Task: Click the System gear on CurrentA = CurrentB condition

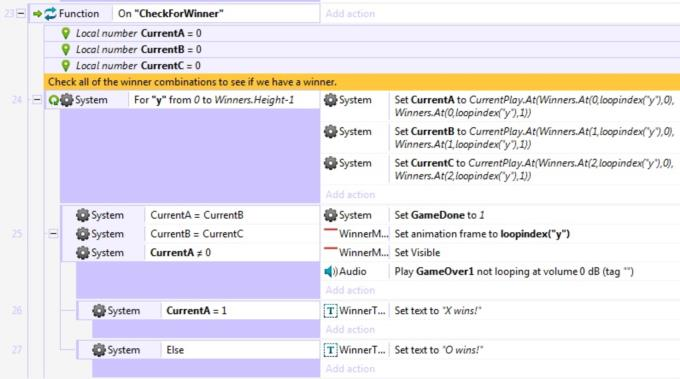Action: pyautogui.click(x=83, y=215)
